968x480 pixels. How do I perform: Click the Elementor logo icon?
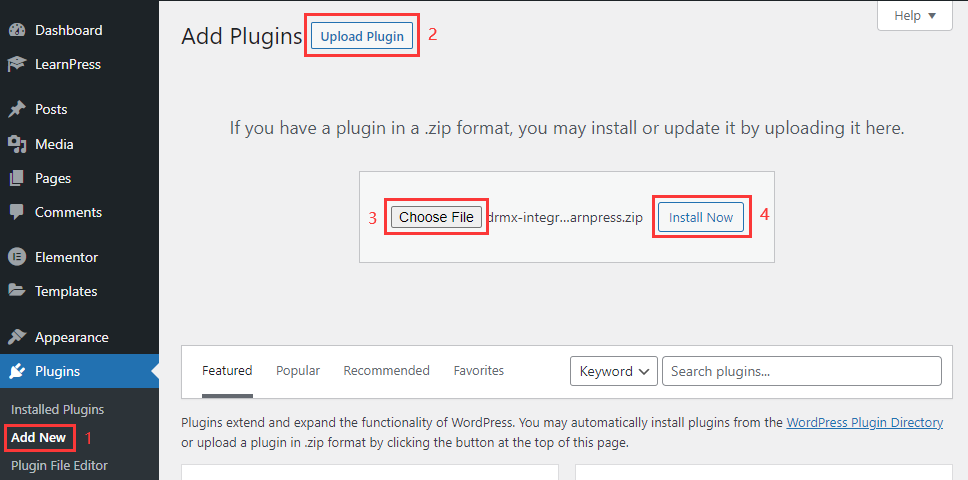pos(17,257)
